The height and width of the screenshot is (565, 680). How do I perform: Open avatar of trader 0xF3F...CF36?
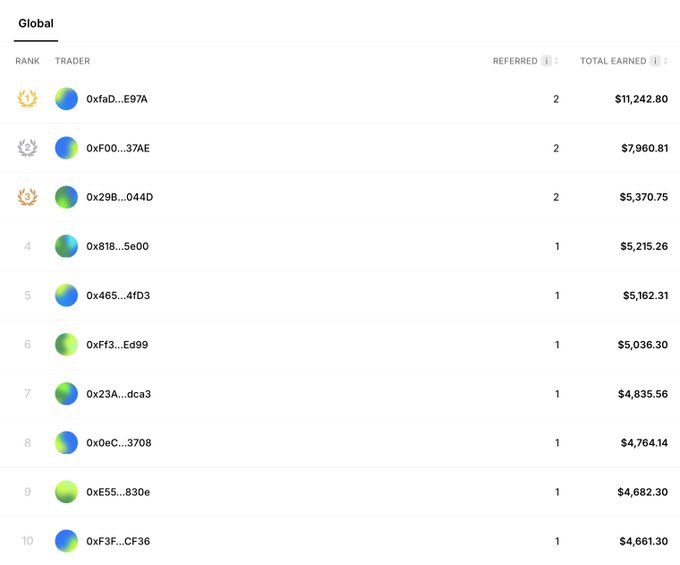coord(66,541)
